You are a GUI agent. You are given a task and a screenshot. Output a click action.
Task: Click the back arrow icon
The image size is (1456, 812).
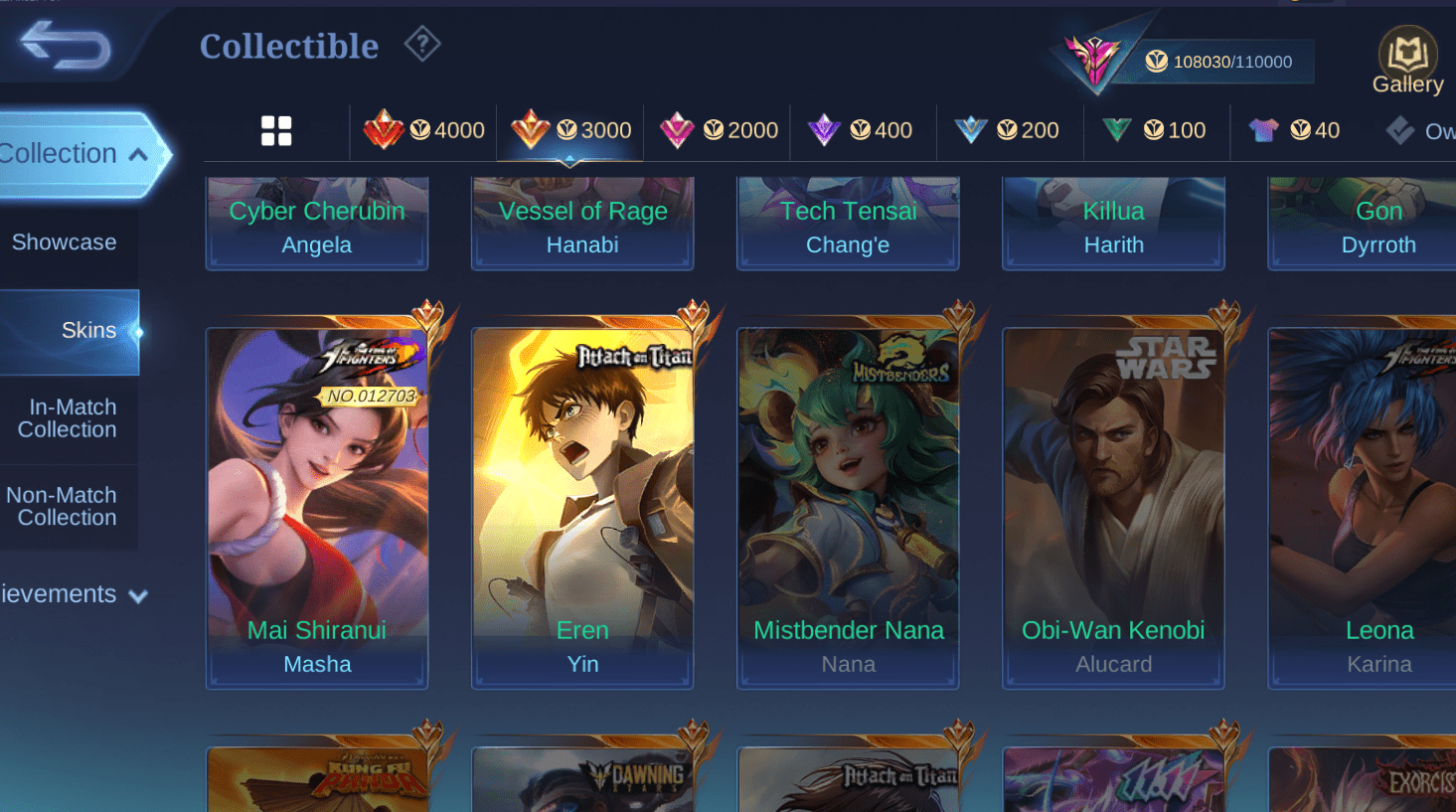pos(66,46)
